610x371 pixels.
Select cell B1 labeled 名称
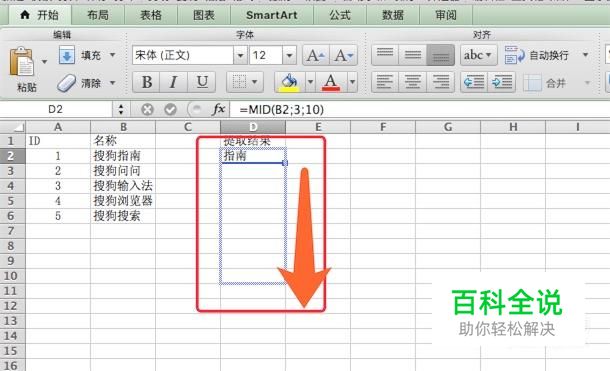(123, 141)
